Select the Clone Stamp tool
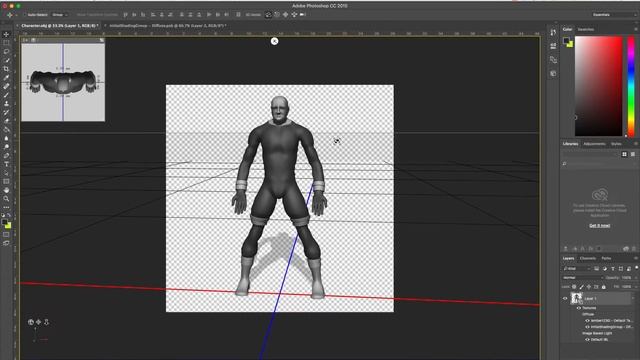 (x=6, y=103)
